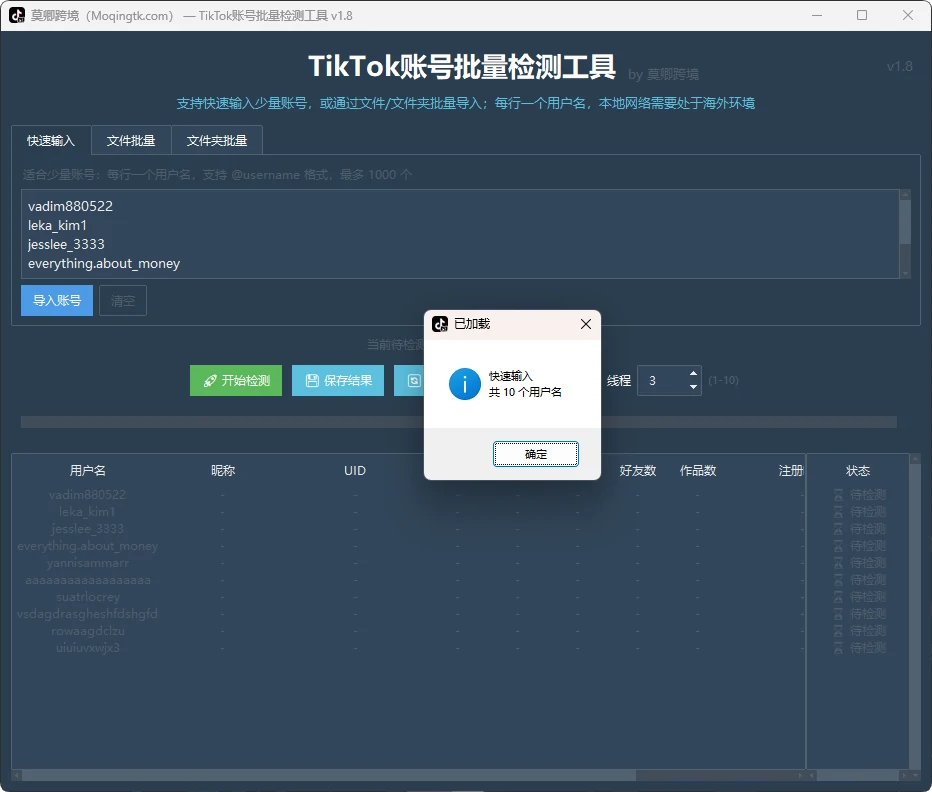Click the text input's vertical scrollbar thumb
The height and width of the screenshot is (792, 932).
[905, 222]
